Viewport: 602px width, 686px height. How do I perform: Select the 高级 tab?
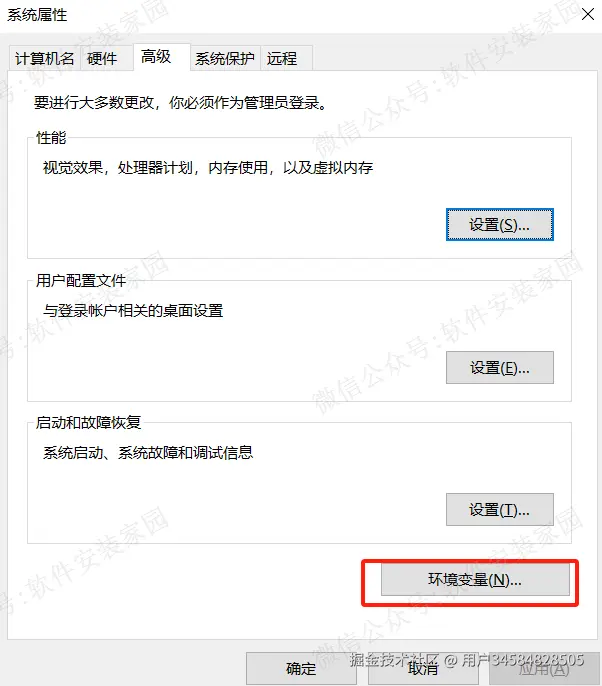(161, 56)
